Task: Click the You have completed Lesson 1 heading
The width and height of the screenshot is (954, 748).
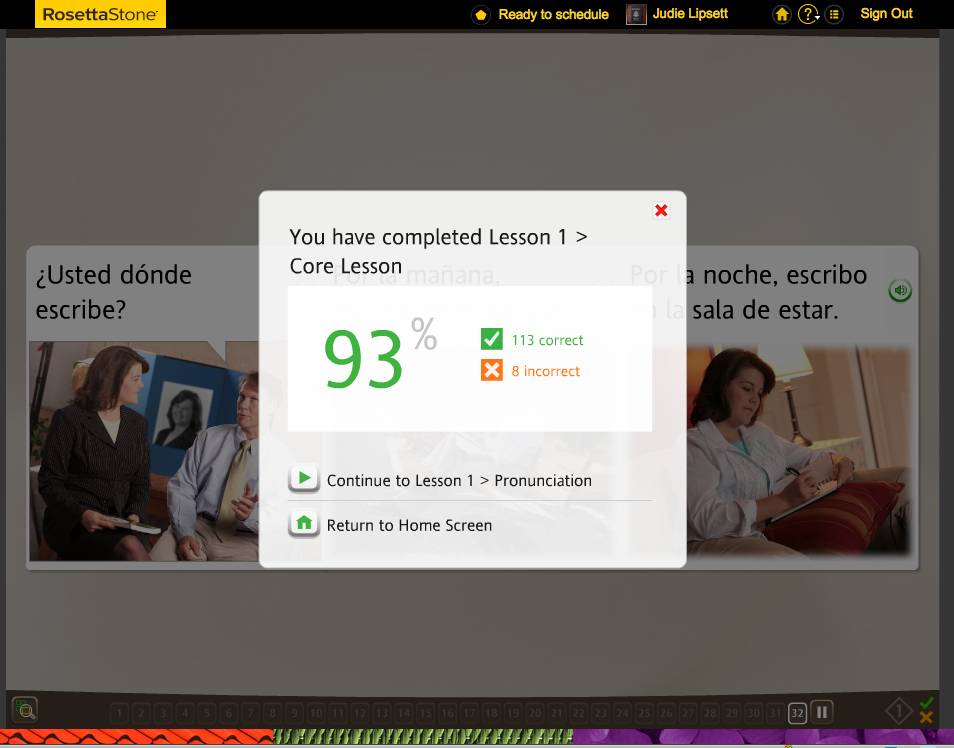Action: (438, 251)
